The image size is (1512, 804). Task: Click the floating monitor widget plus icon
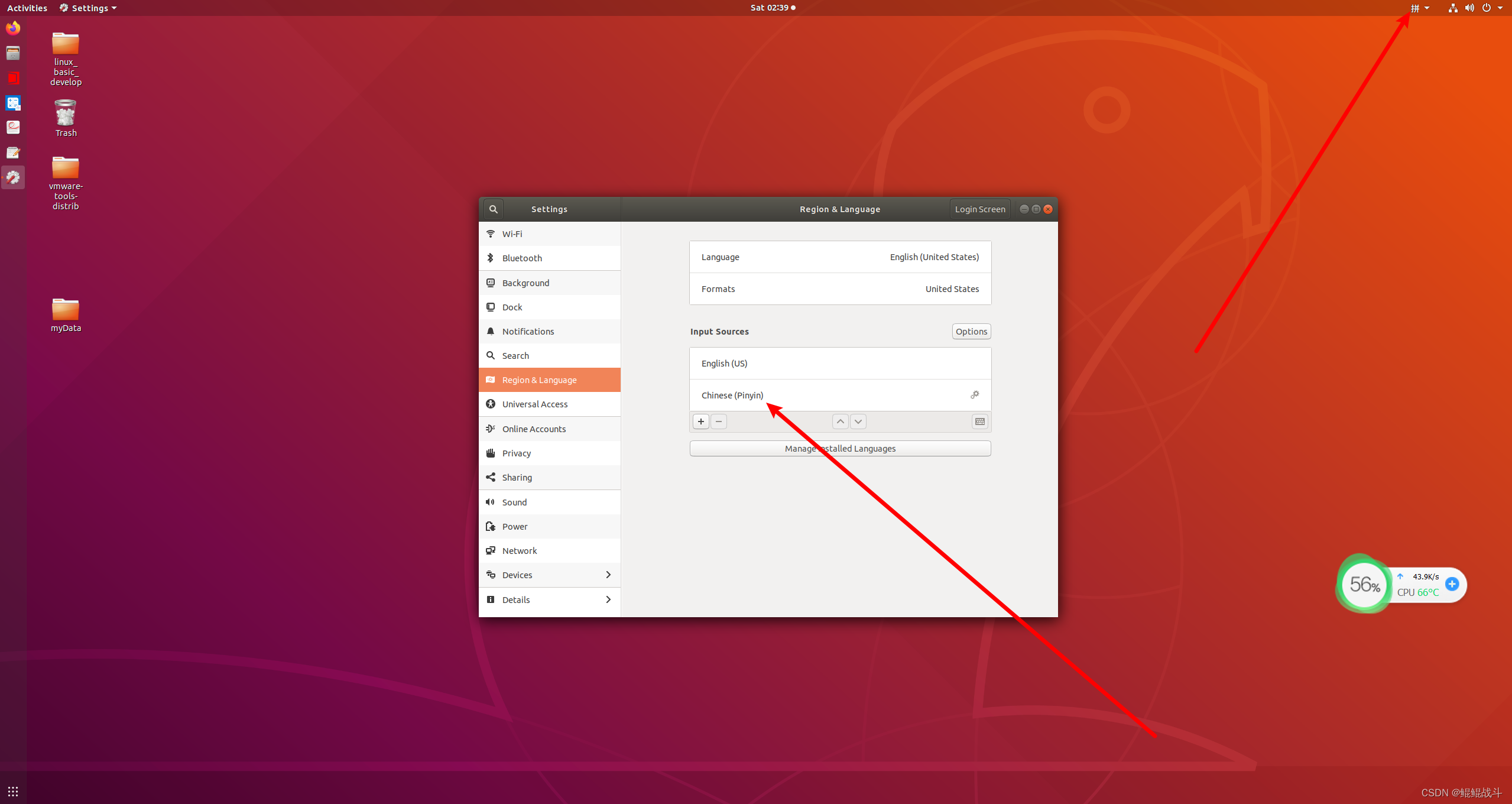1452,584
